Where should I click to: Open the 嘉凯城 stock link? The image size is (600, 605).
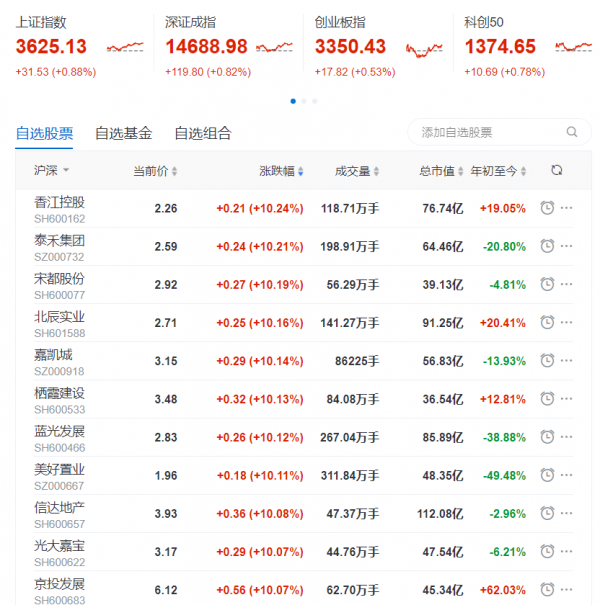point(53,355)
